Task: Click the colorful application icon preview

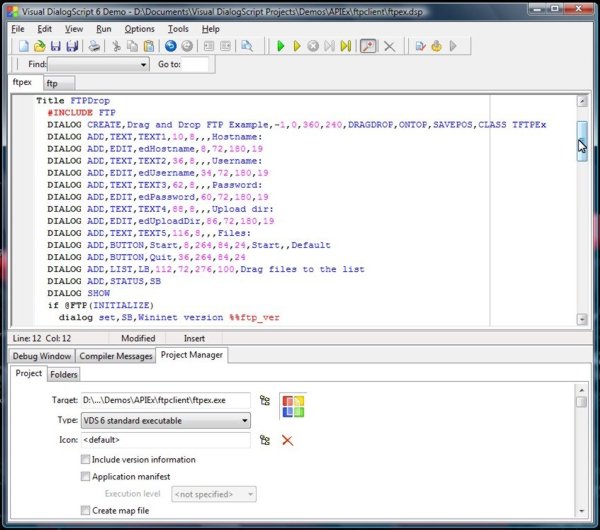Action: tap(293, 406)
